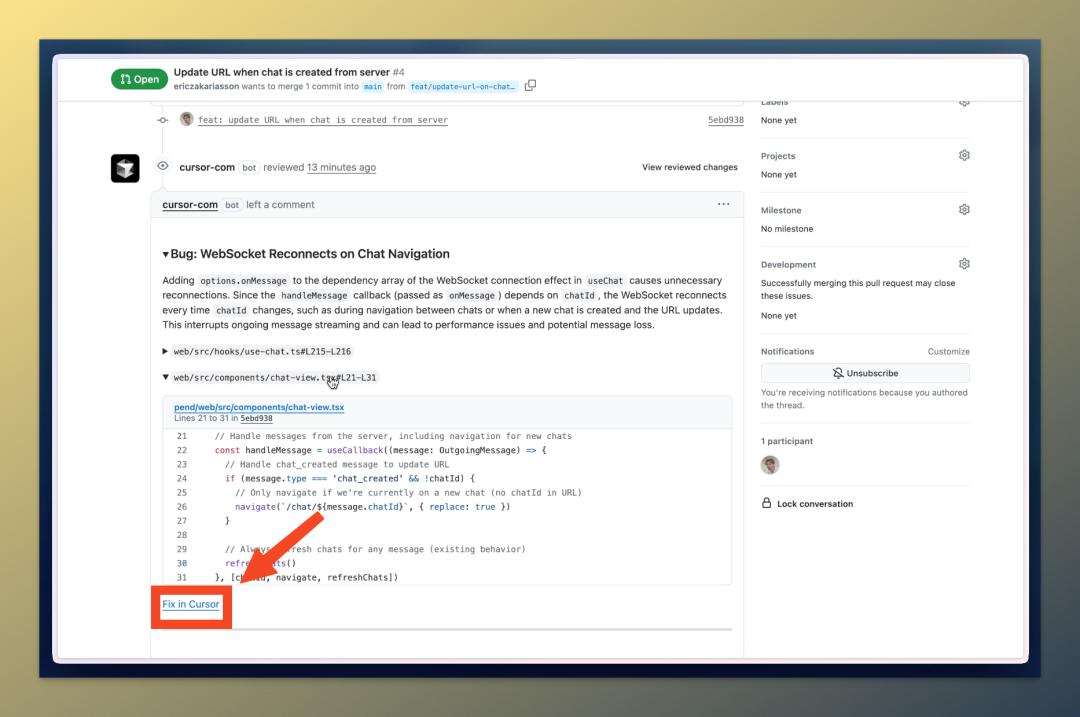Click the 'No milestone' text
The image size is (1080, 717).
(787, 229)
